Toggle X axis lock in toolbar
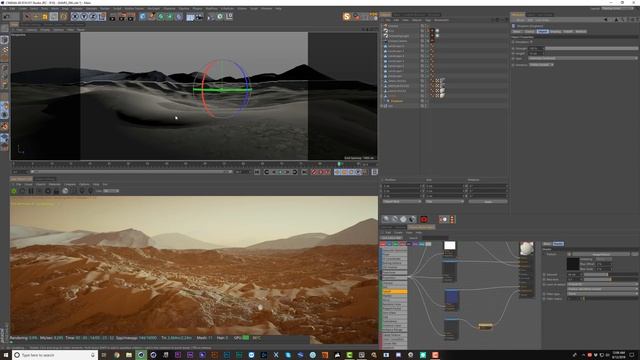 point(75,17)
